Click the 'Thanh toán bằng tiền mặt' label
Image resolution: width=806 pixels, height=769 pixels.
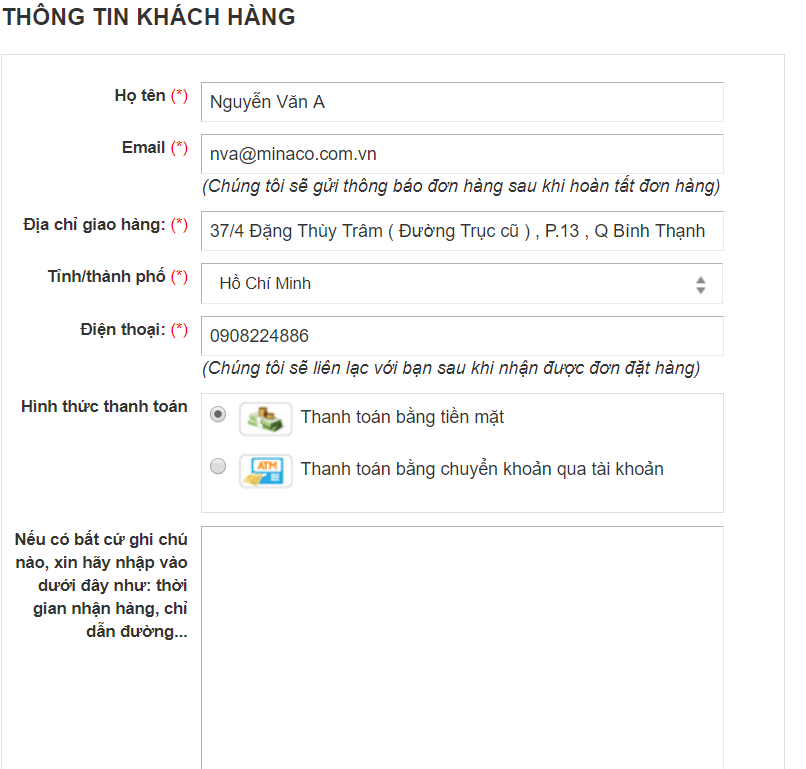click(x=402, y=417)
